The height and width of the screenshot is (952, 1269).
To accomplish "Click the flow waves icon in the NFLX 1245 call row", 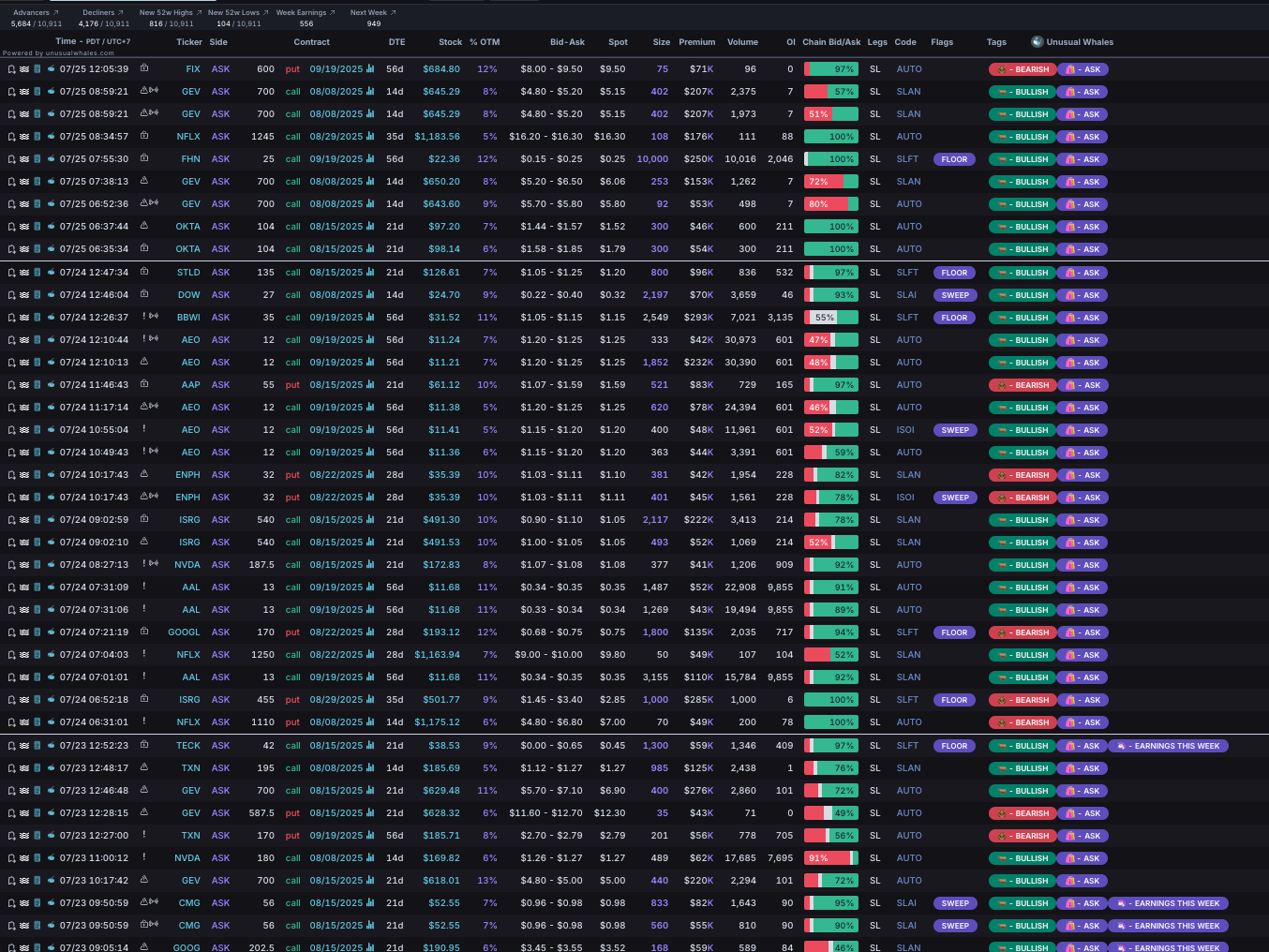I will (24, 137).
